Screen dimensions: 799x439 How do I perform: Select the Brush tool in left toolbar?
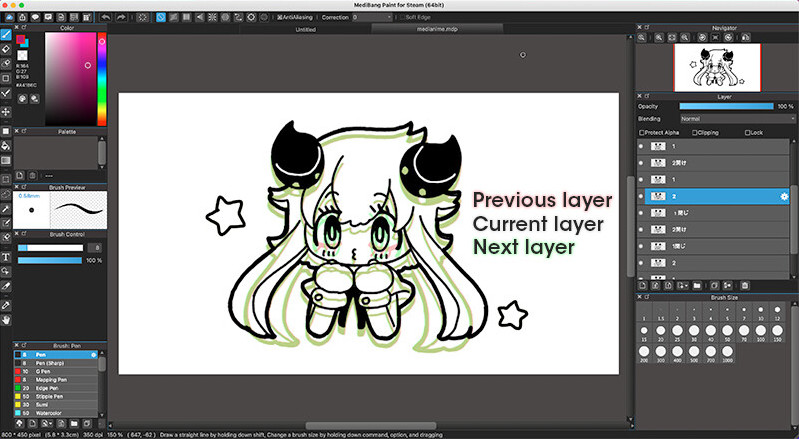click(x=6, y=34)
